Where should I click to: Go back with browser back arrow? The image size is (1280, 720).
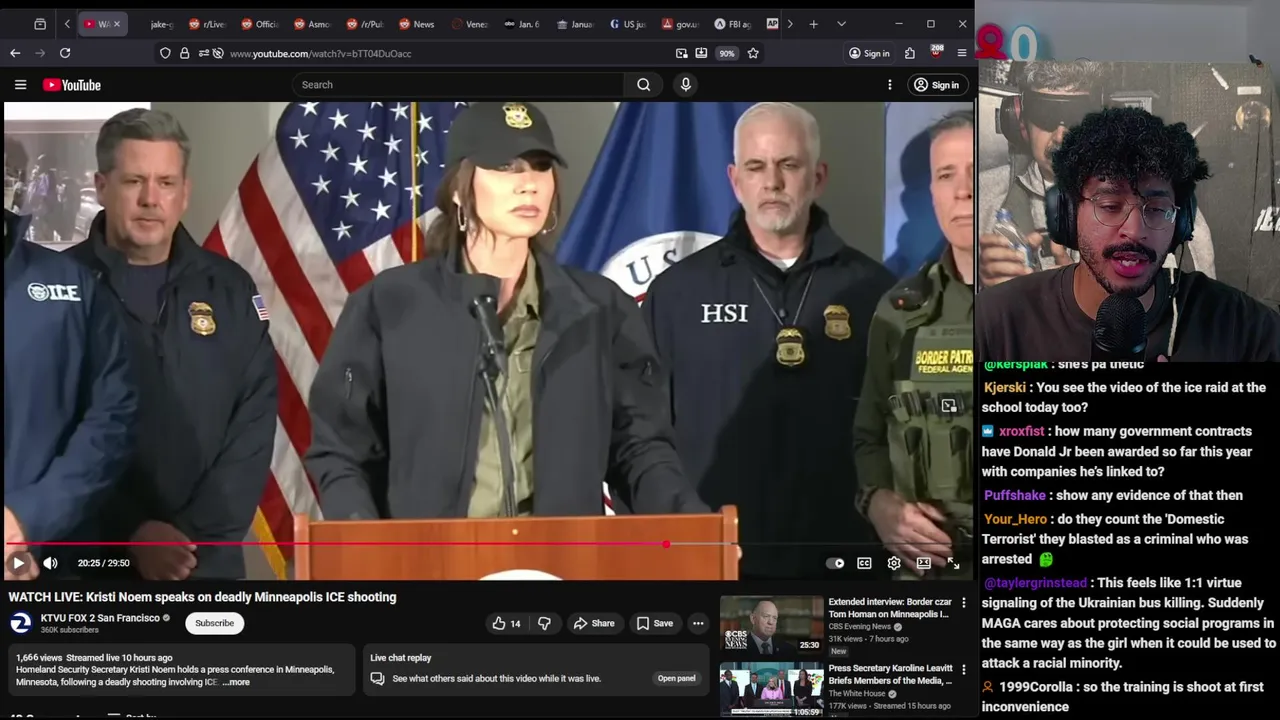(15, 53)
